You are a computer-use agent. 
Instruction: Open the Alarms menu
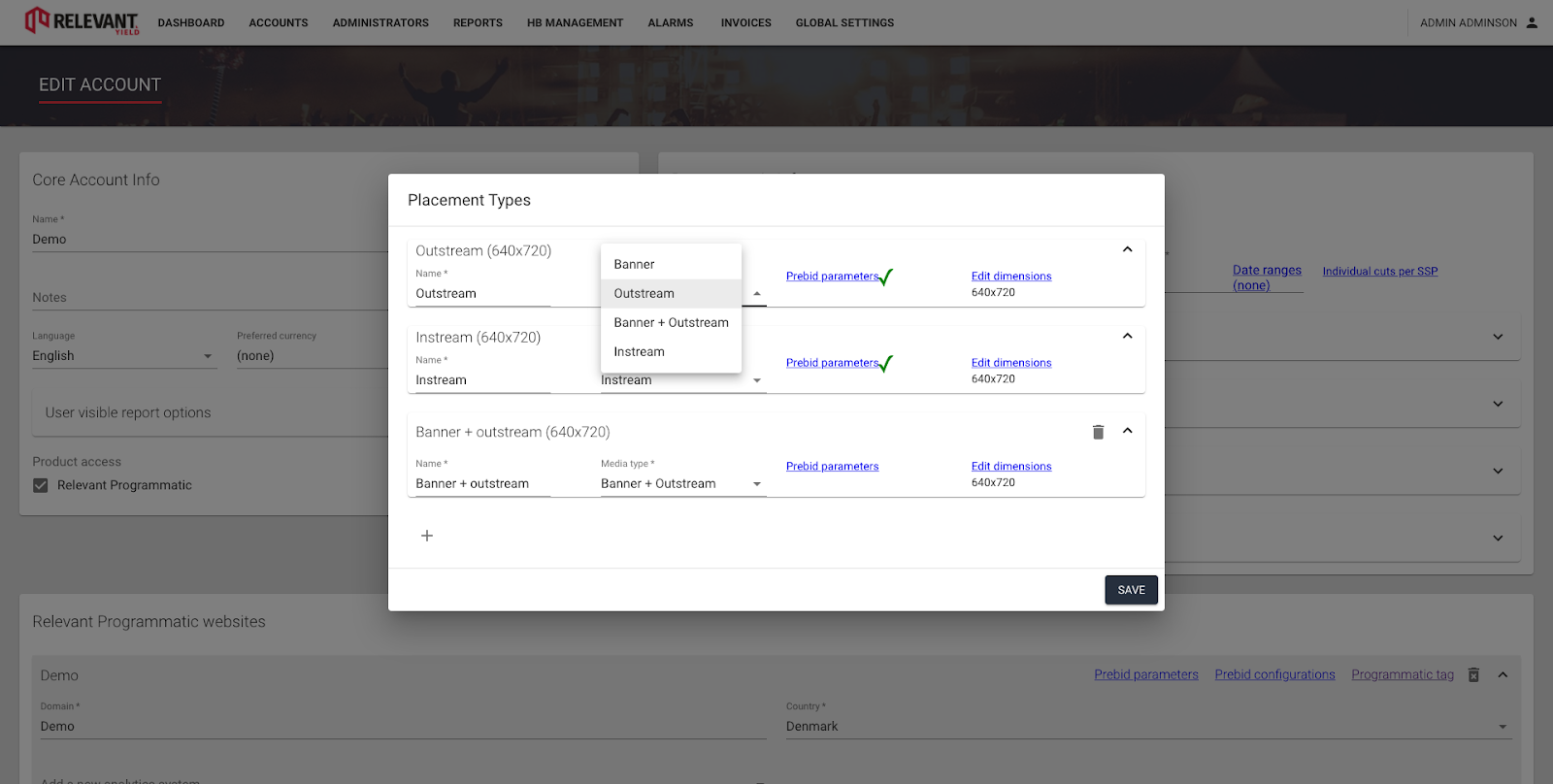coord(671,22)
